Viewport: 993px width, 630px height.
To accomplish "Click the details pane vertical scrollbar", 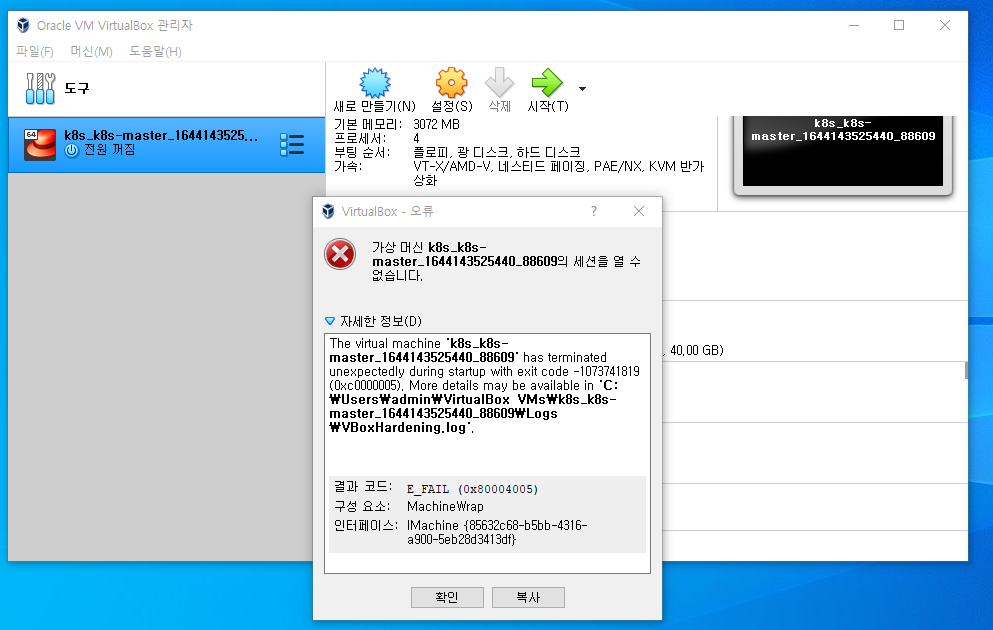I will 966,370.
